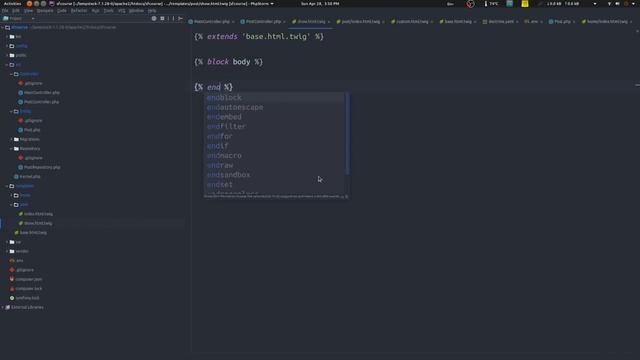The image size is (640, 360).
Task: Open the clock showing Sun Apr 28
Action: [x=320, y=4]
